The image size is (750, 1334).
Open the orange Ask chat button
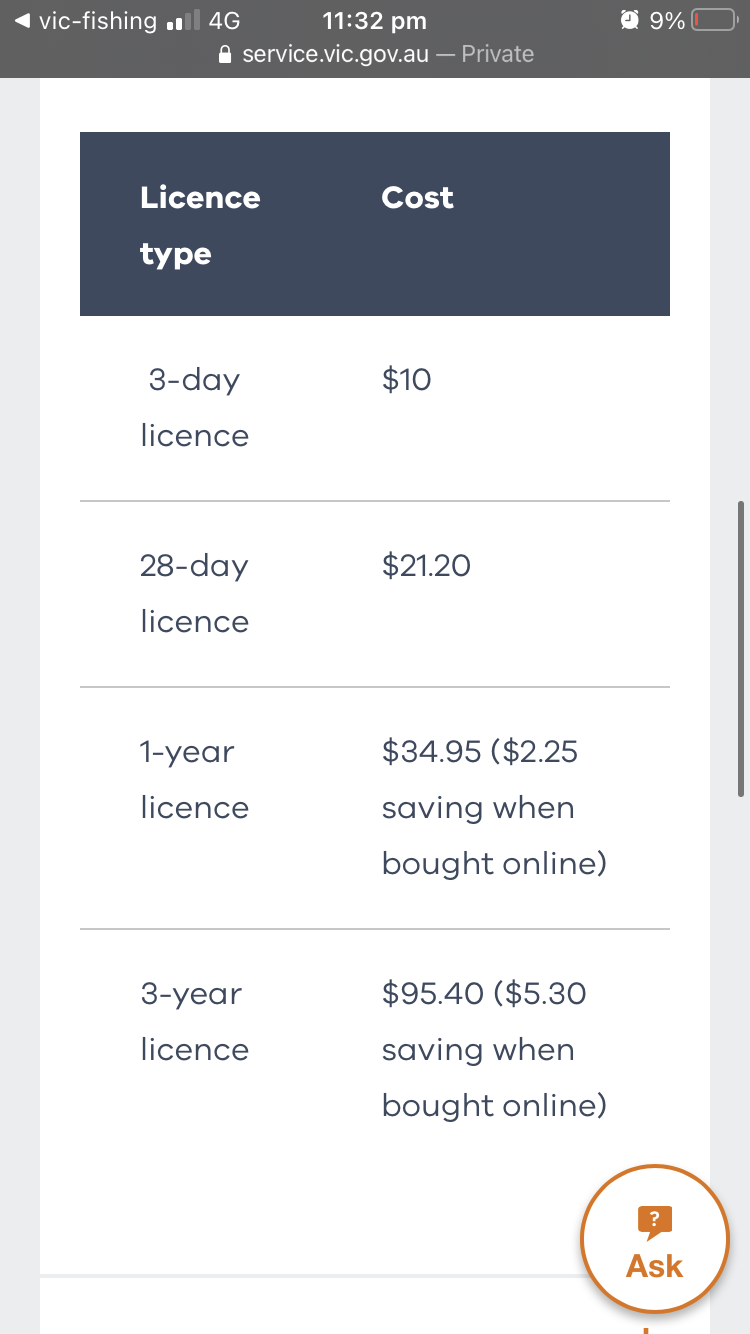[654, 1239]
